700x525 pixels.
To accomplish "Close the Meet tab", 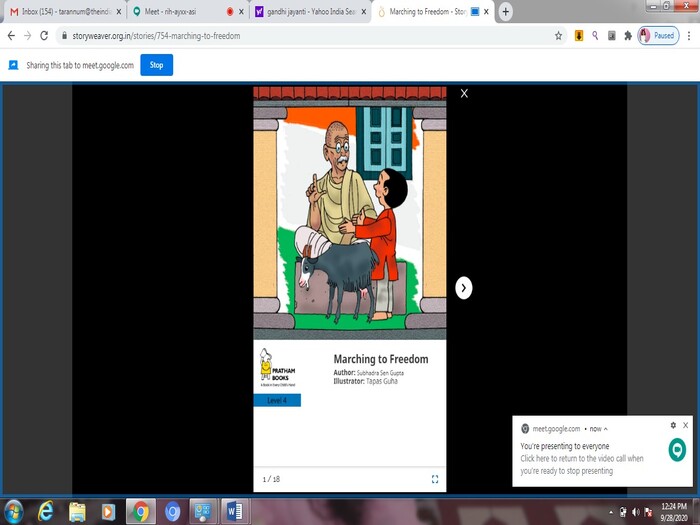I will 242,12.
